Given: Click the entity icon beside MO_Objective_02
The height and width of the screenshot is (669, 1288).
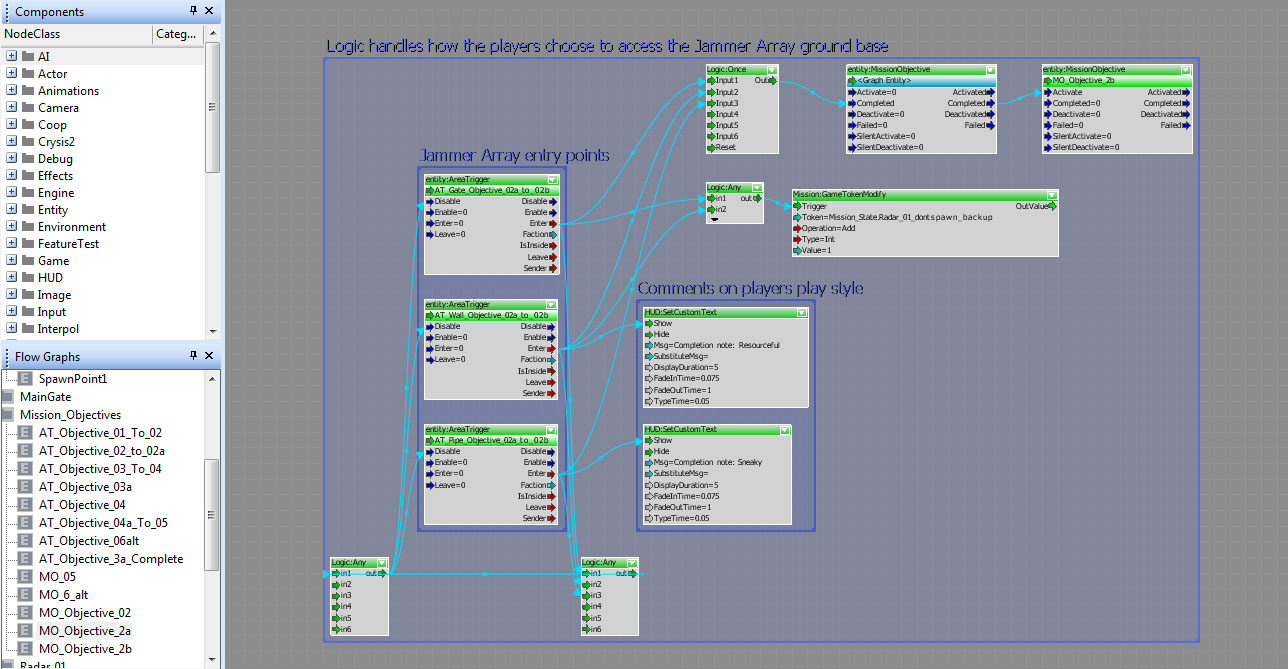Looking at the screenshot, I should 26,612.
